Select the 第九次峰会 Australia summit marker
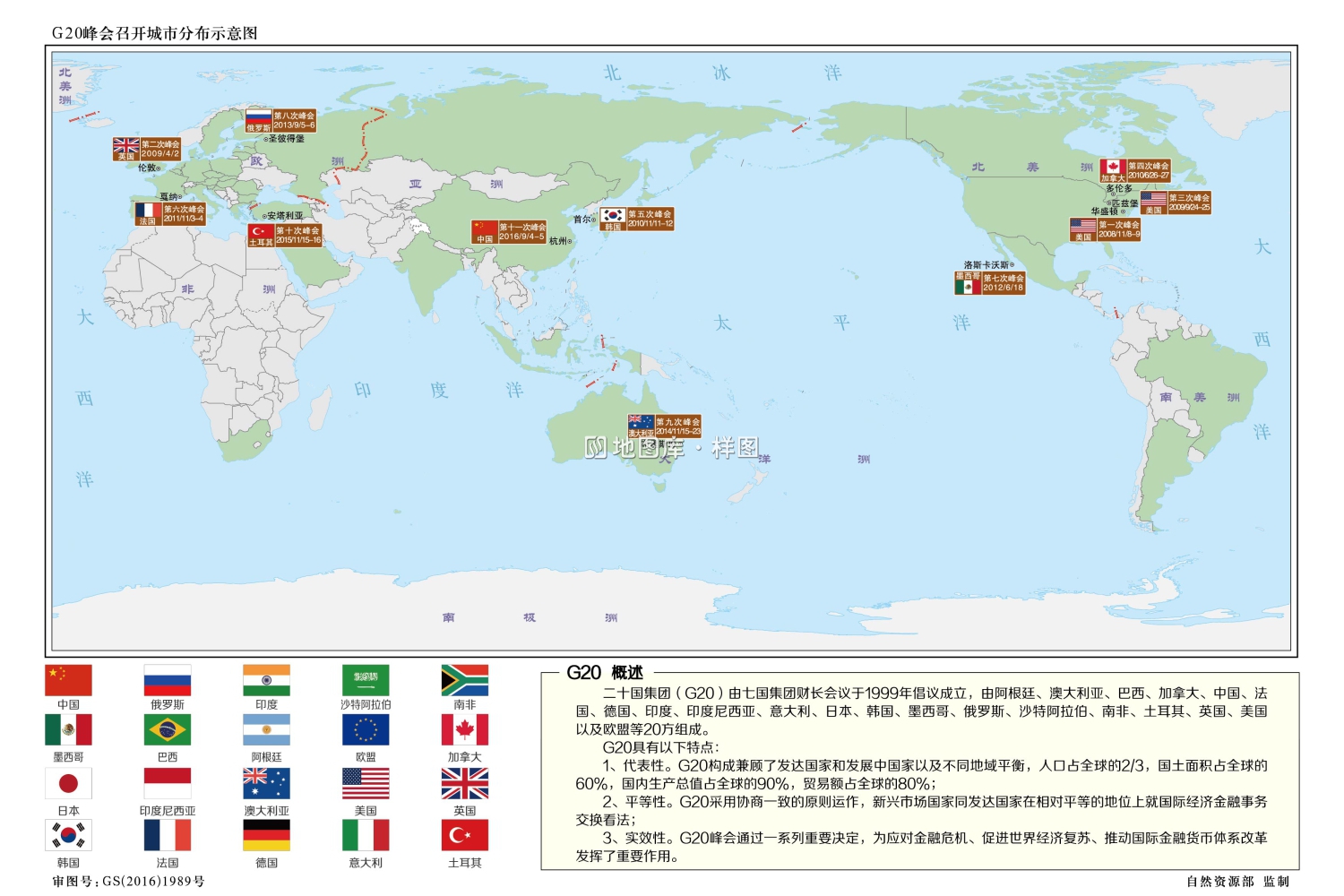This screenshot has width=1344, height=896. coord(663,424)
